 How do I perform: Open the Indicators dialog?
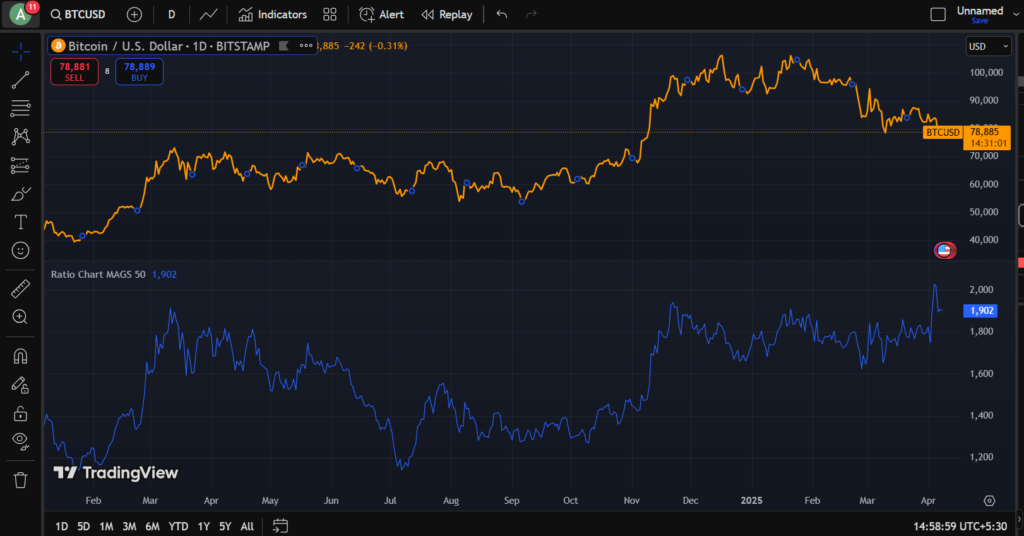click(272, 14)
